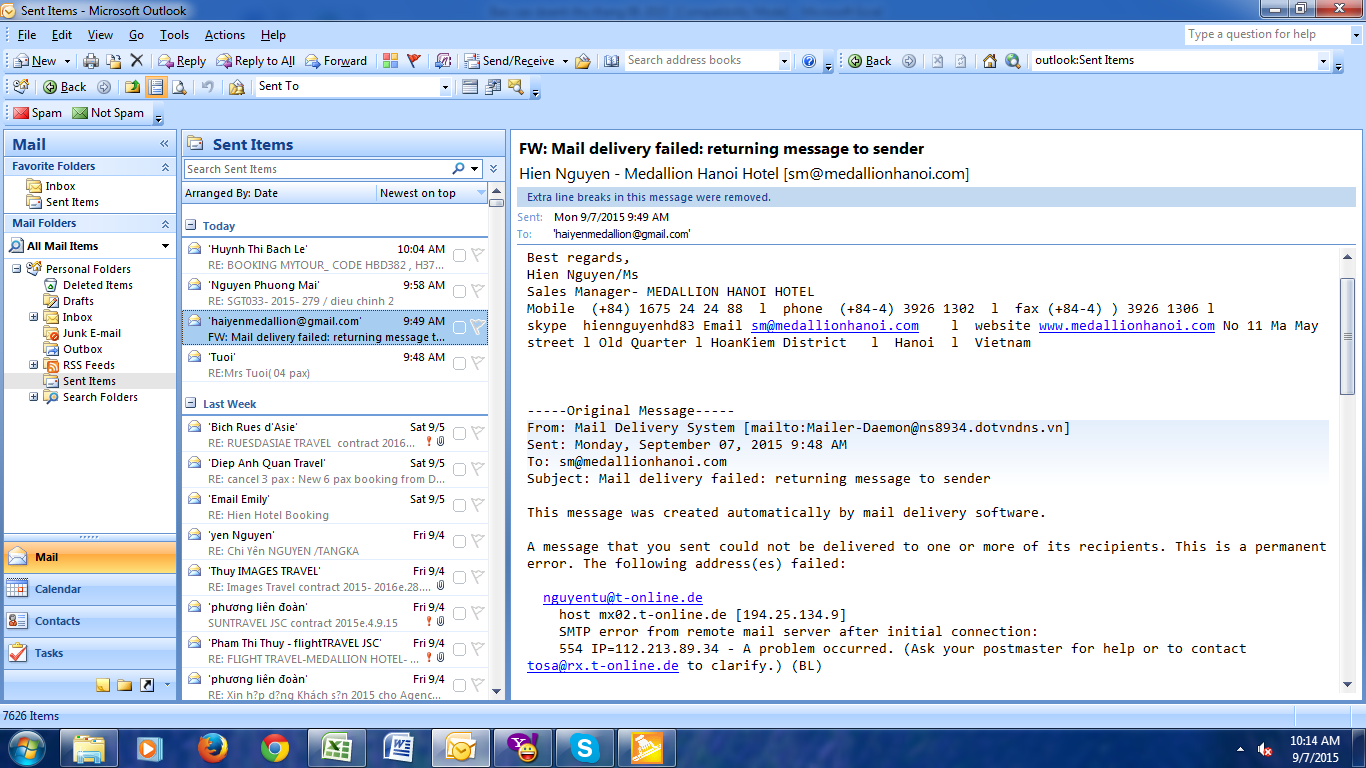Open the Edit menu

pos(62,35)
